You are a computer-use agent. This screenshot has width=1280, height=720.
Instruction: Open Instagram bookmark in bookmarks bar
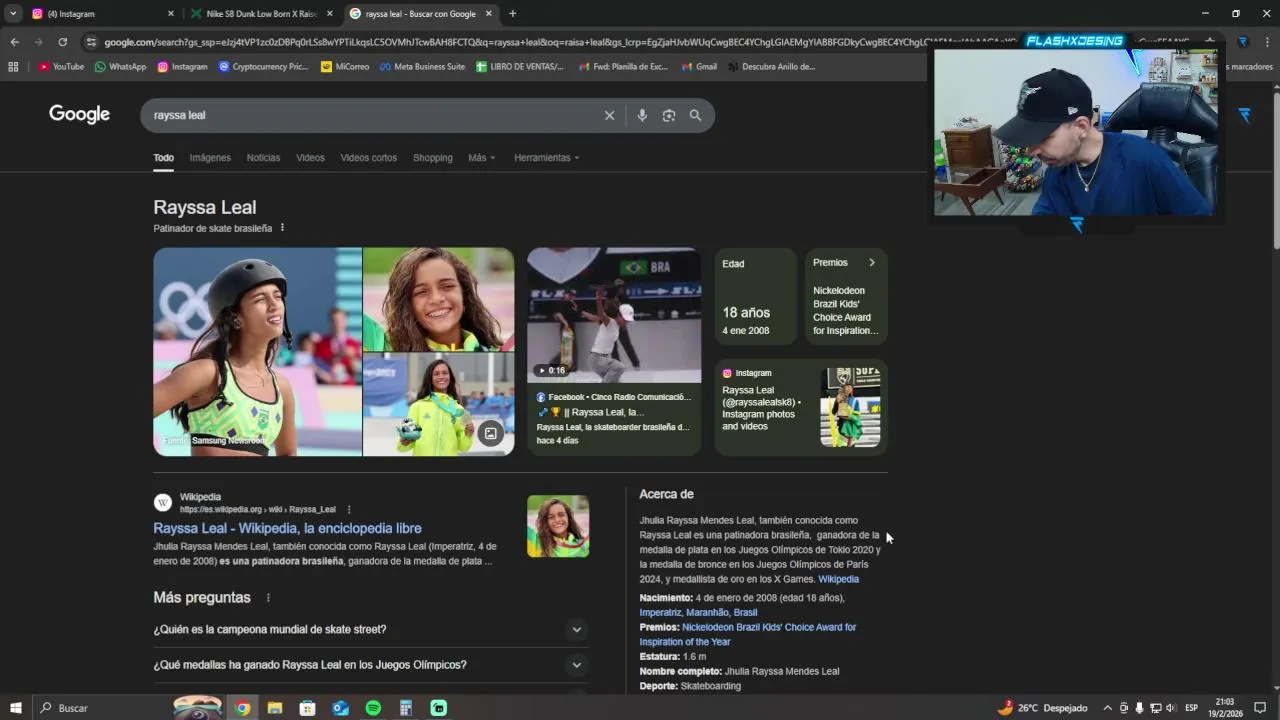tap(182, 67)
